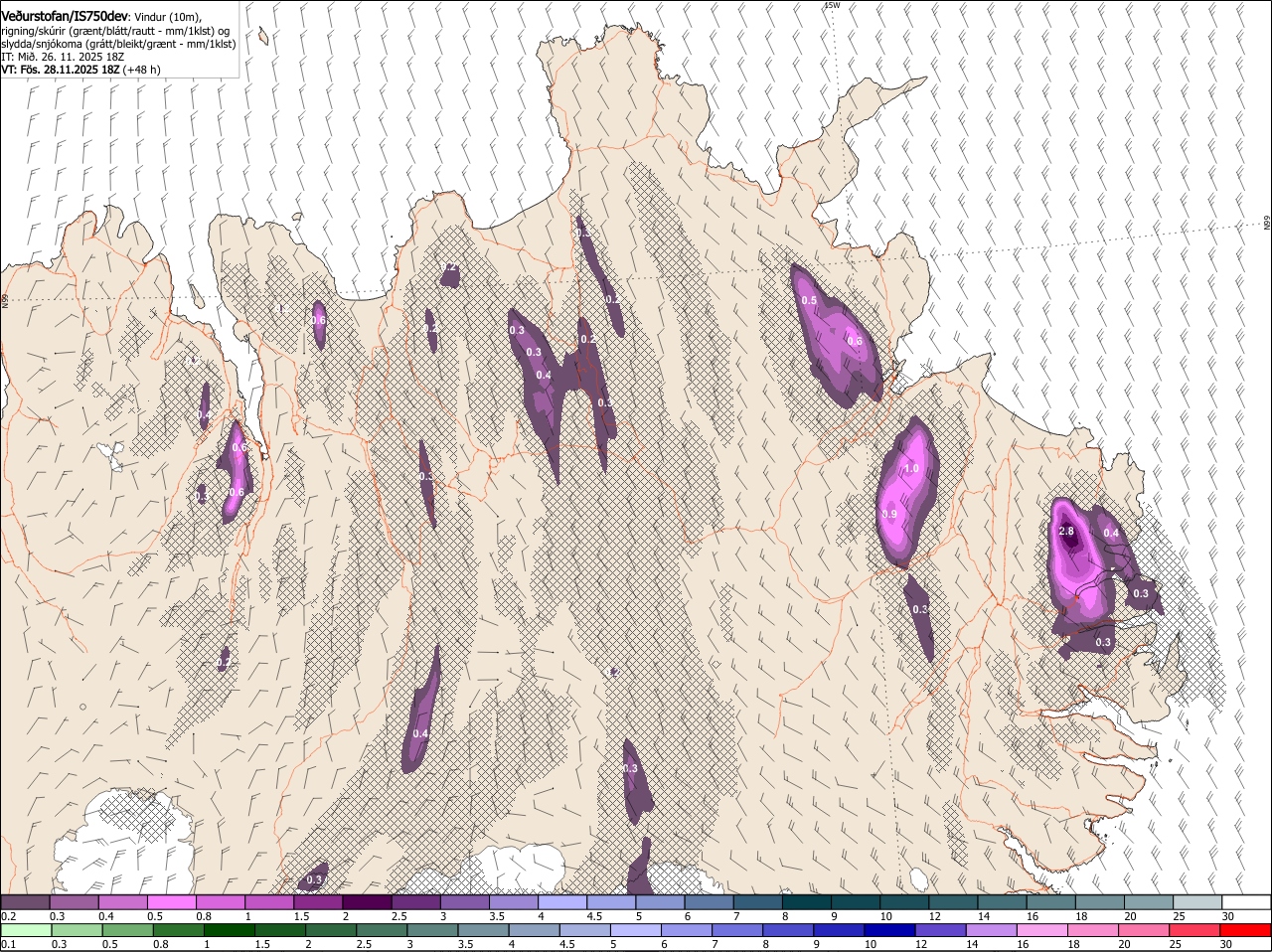Select top legend swatch between 2 and 2.5

pyautogui.click(x=366, y=902)
